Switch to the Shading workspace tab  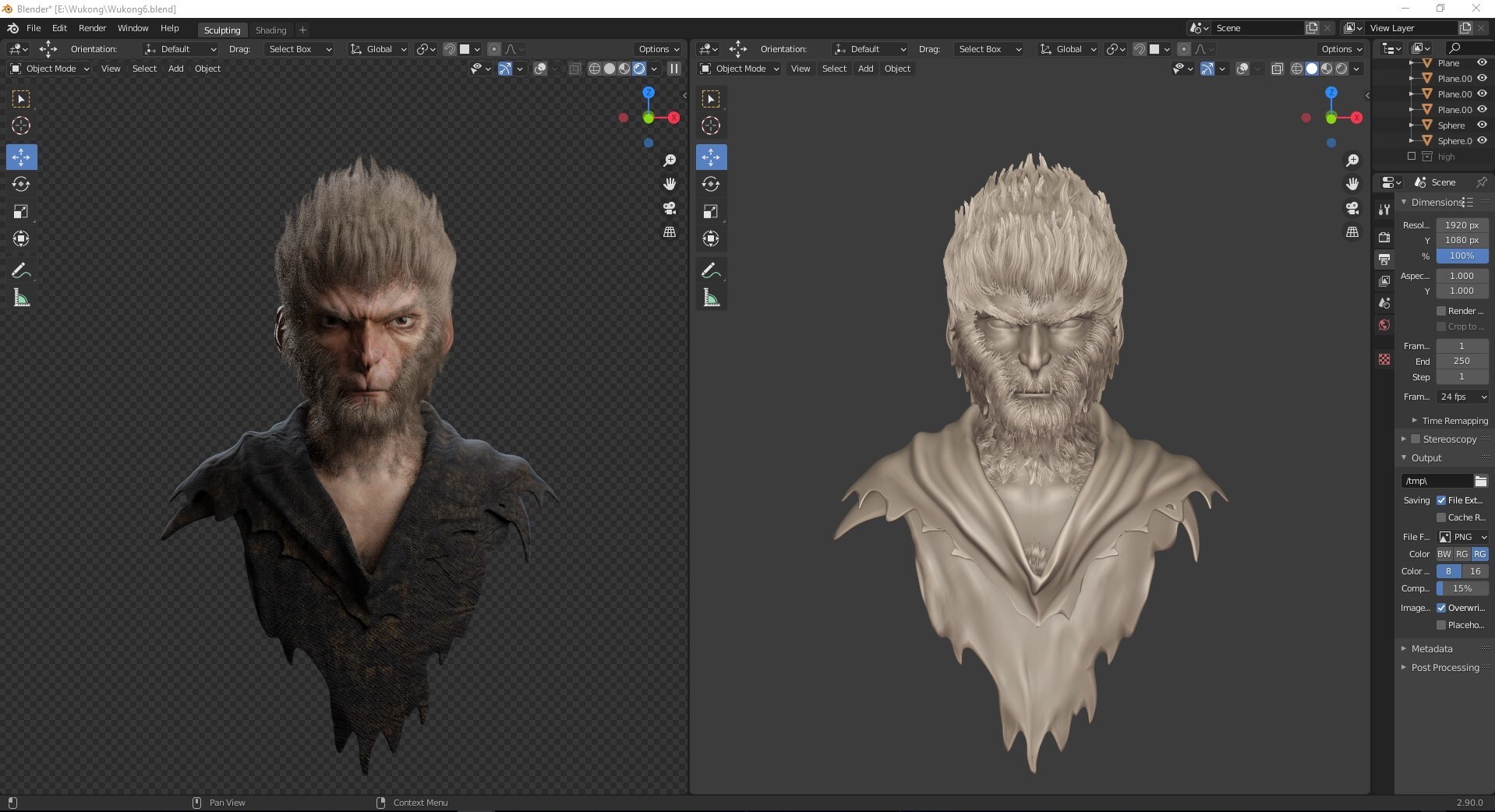(x=270, y=30)
